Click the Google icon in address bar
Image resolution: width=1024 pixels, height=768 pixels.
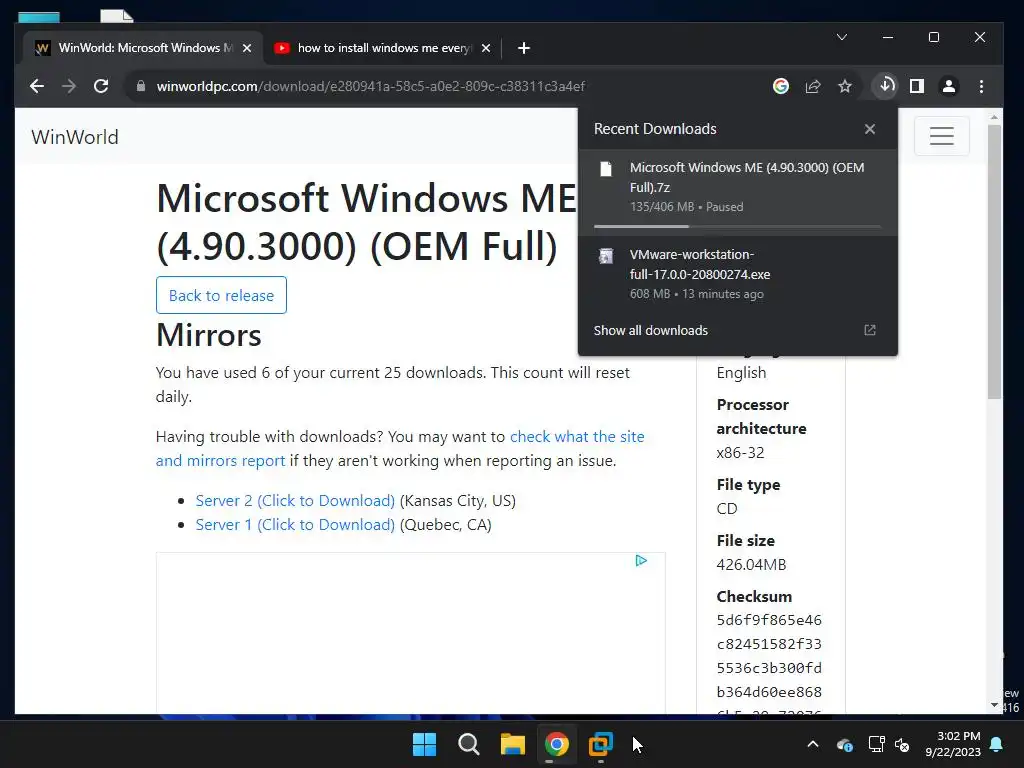tap(780, 86)
